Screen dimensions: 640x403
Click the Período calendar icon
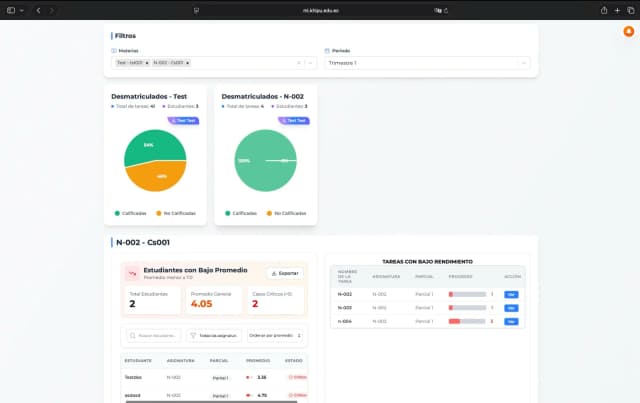click(327, 51)
